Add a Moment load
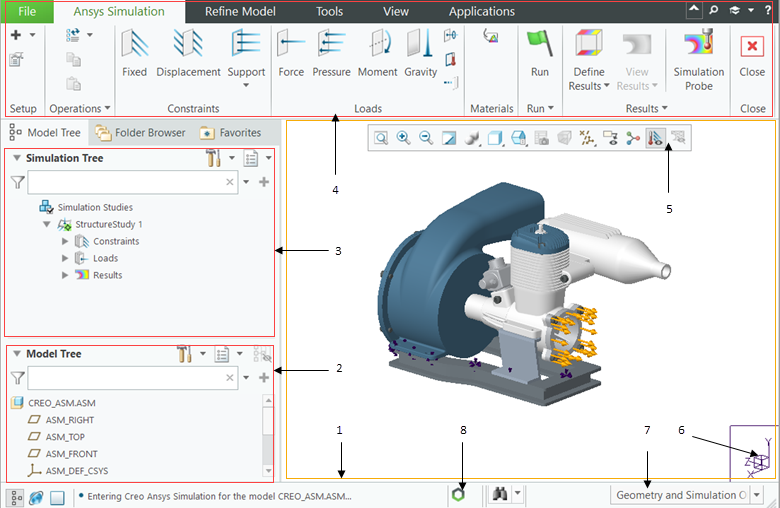Image resolution: width=780 pixels, height=508 pixels. (x=377, y=53)
